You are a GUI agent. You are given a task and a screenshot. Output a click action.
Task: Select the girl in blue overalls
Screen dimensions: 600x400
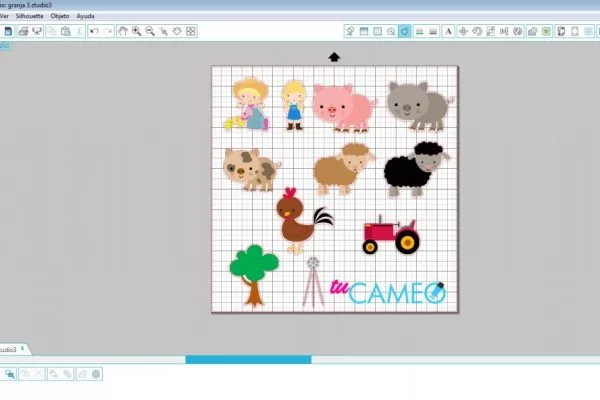[294, 104]
